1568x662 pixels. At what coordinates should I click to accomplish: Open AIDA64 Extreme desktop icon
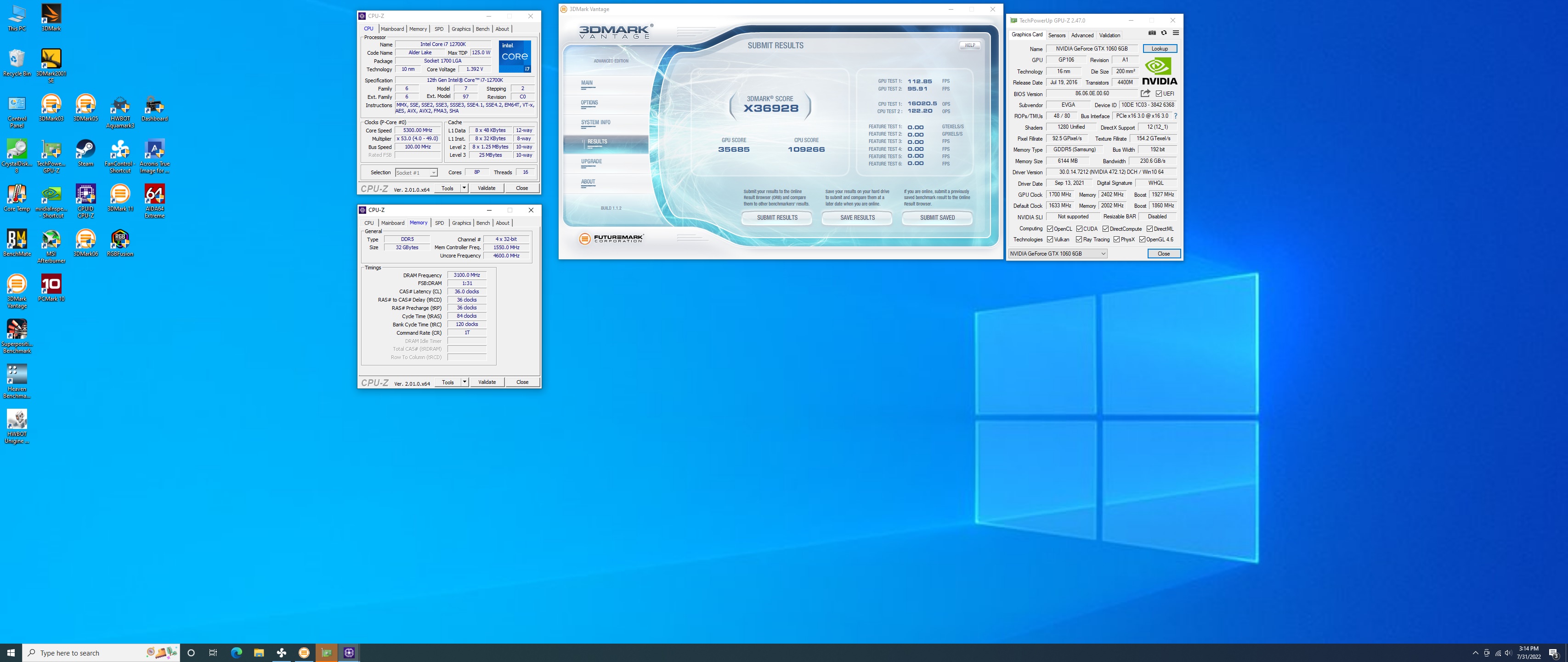coord(155,201)
